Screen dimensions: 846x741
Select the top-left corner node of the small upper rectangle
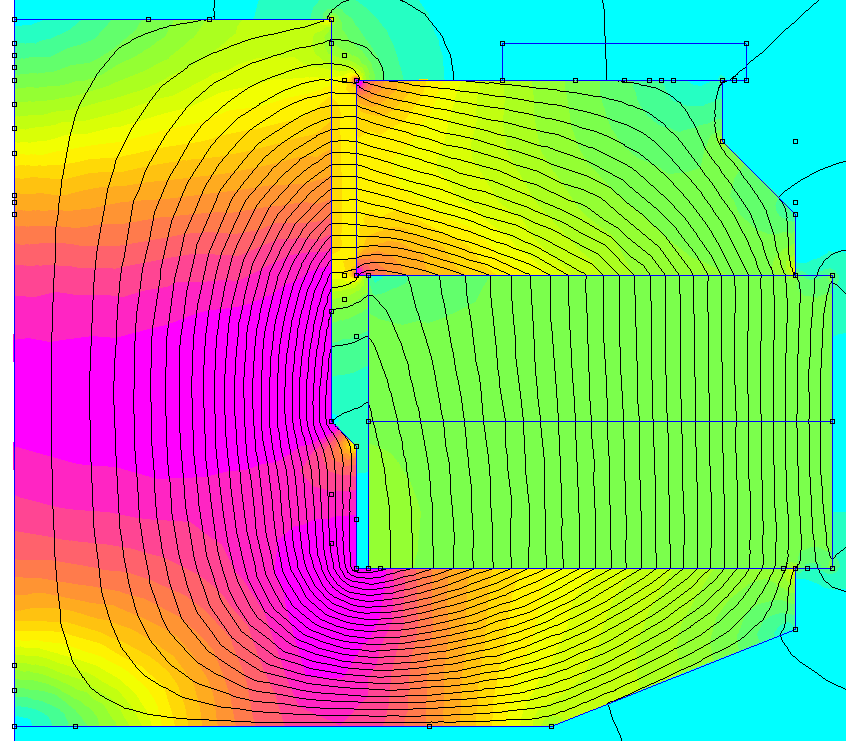point(502,43)
